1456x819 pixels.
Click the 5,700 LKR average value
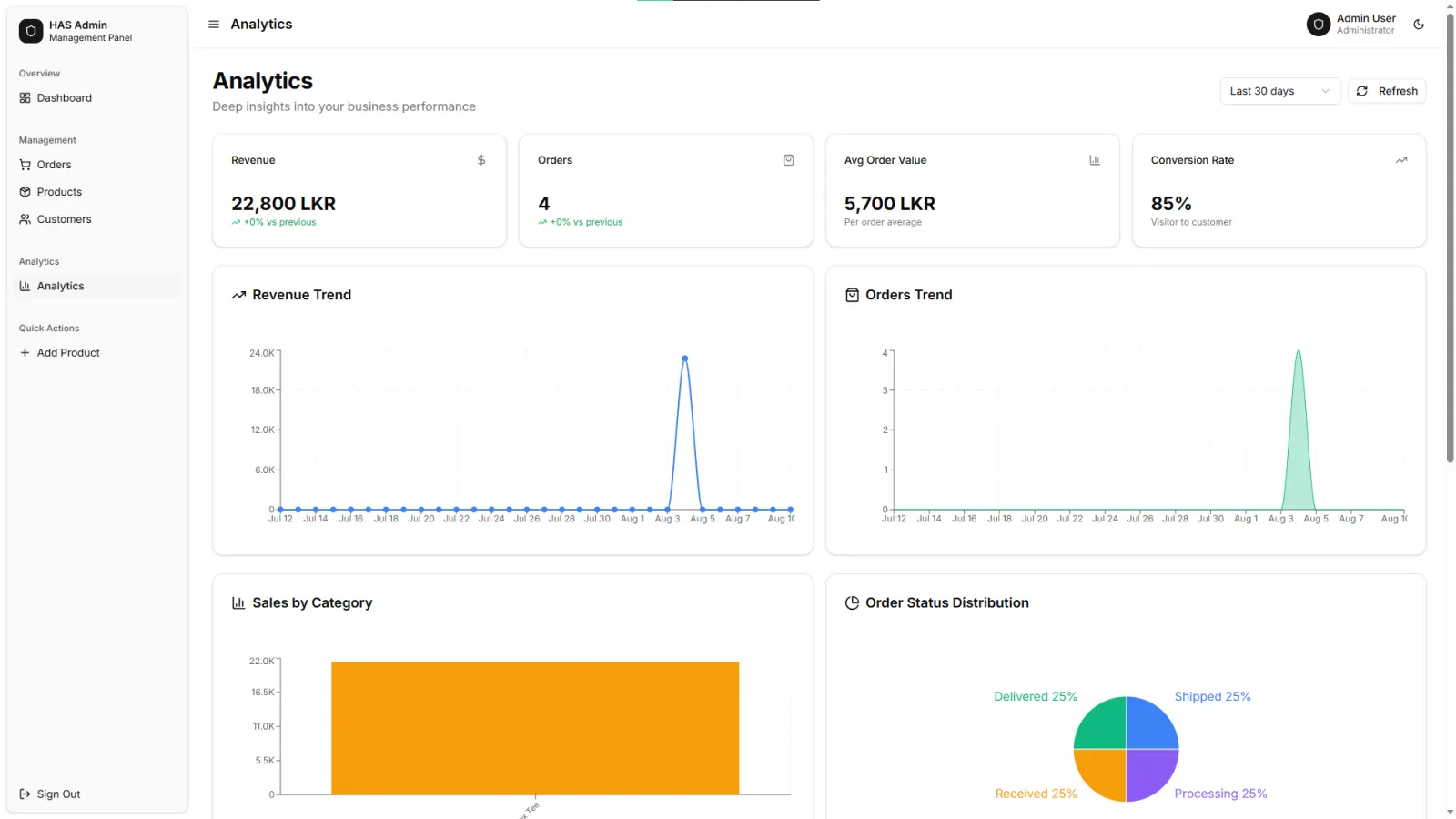coord(890,204)
